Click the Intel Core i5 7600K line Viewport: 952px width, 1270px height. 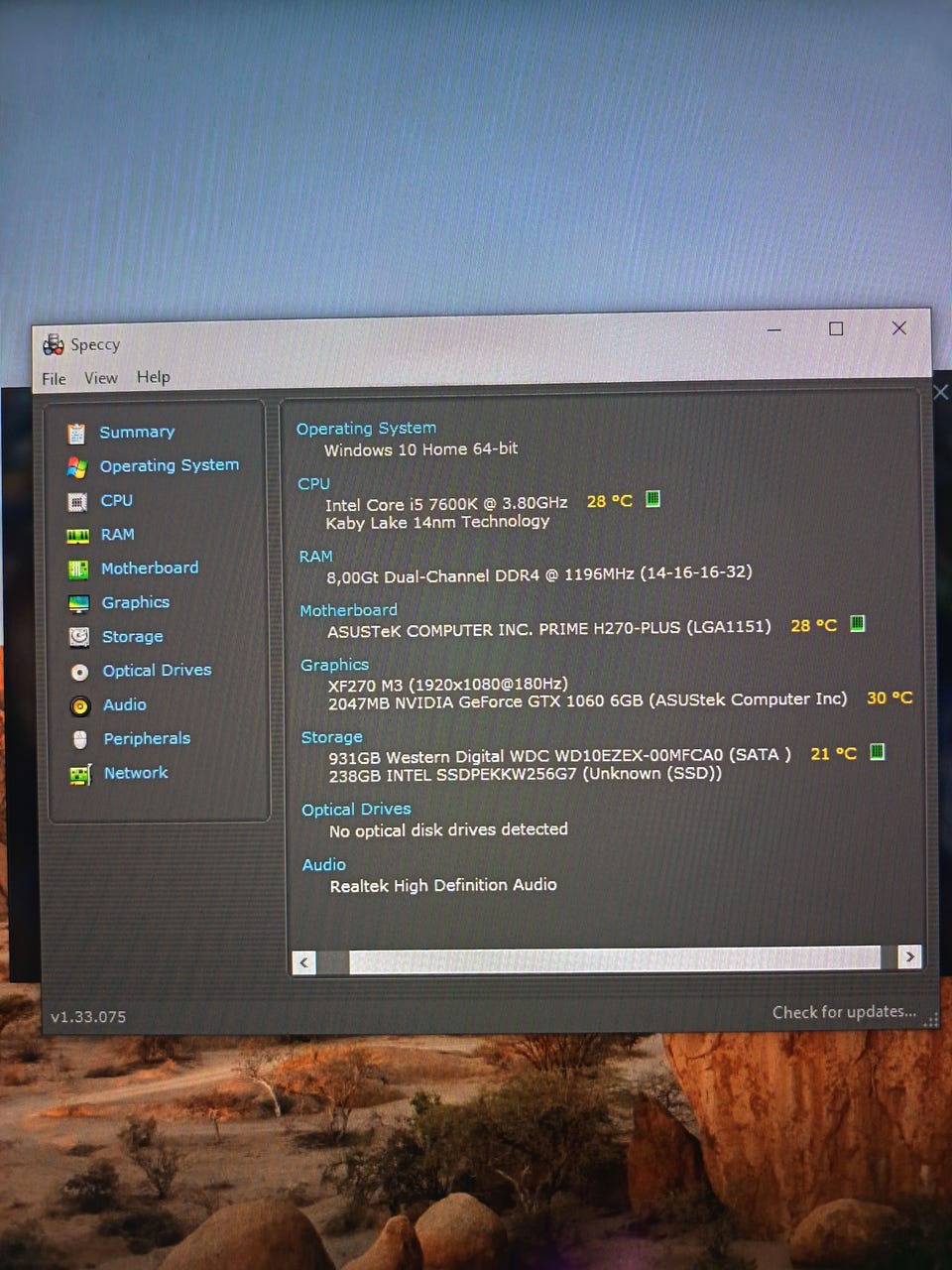coord(446,504)
